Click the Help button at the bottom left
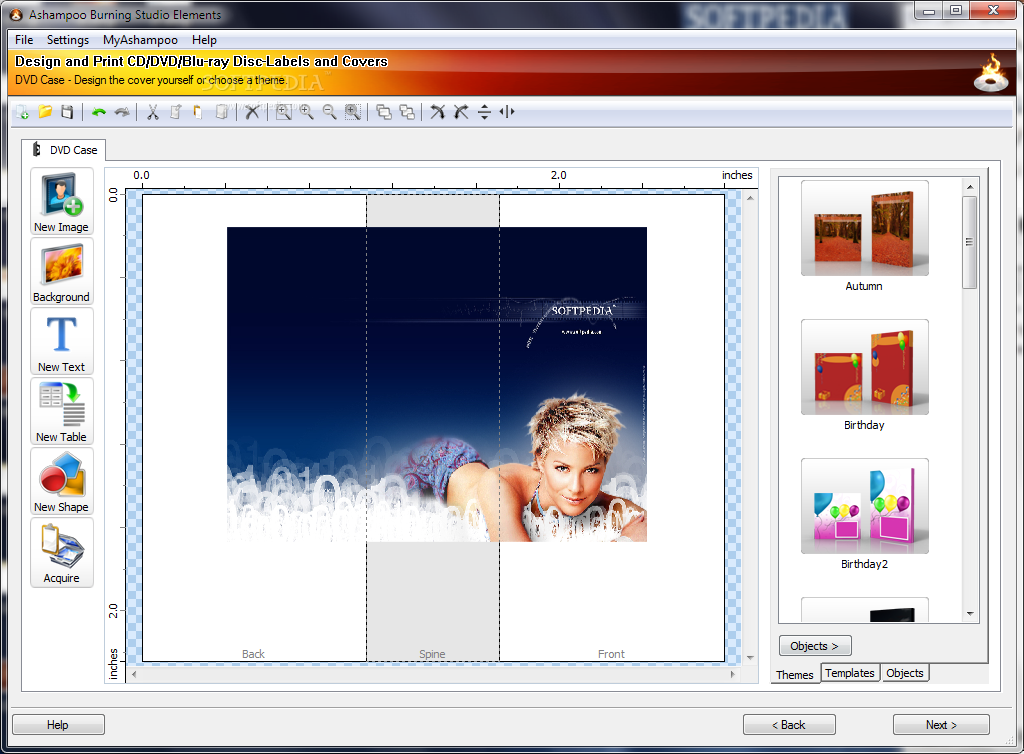Image resolution: width=1024 pixels, height=754 pixels. [57, 725]
